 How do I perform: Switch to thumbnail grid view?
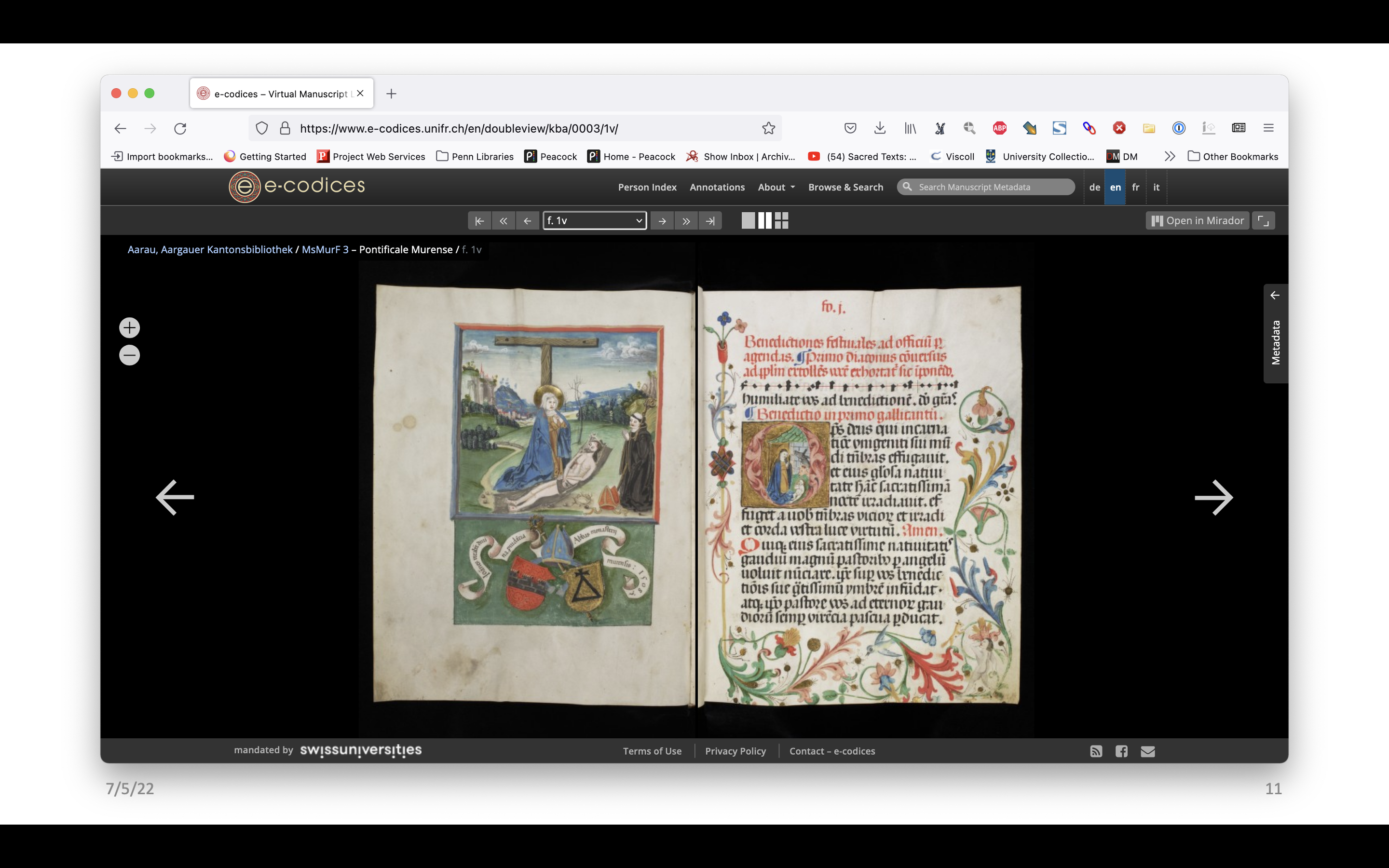point(782,220)
